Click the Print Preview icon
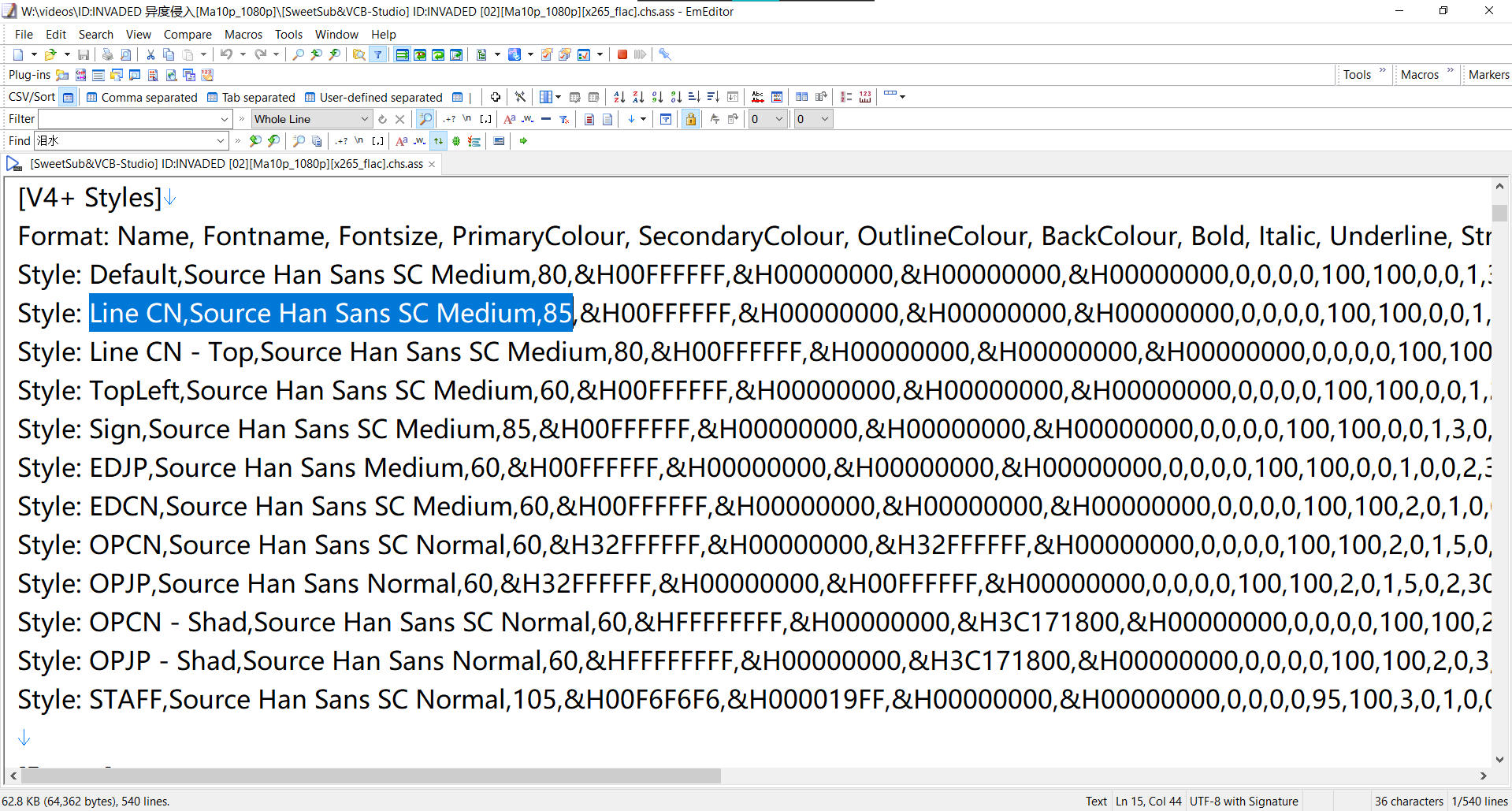1512x811 pixels. (126, 54)
